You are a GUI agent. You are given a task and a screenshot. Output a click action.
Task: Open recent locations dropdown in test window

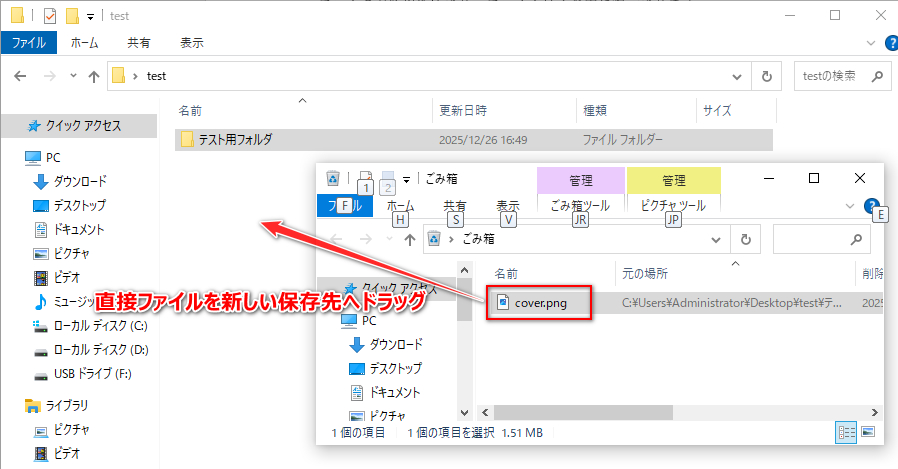(73, 76)
